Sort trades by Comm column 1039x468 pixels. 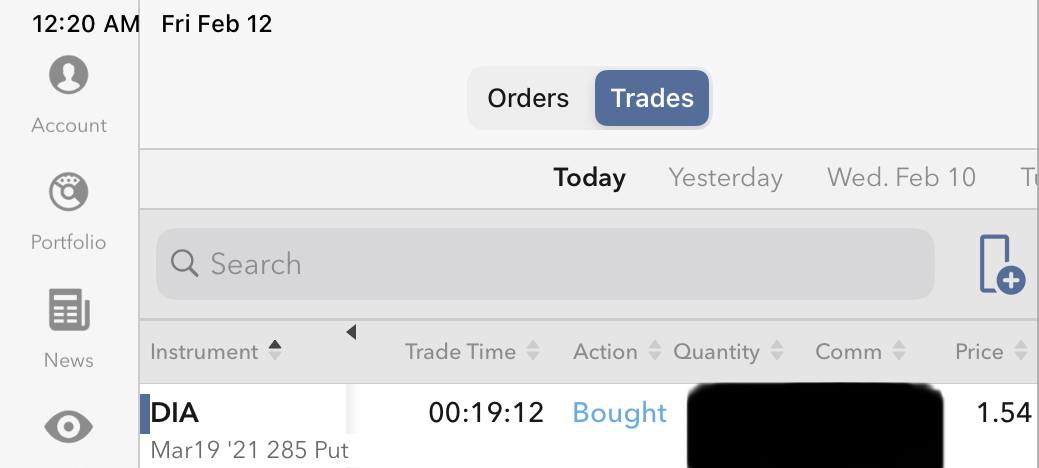click(859, 352)
